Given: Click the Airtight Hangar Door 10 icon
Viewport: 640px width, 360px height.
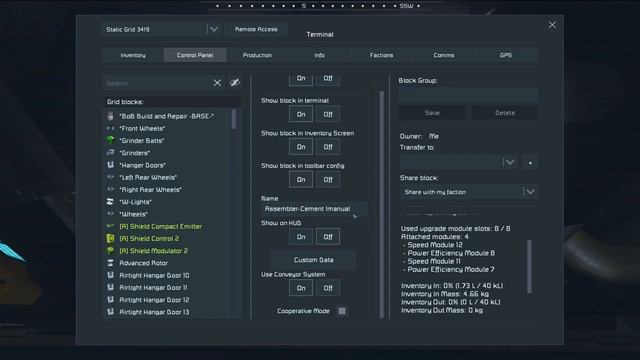Looking at the screenshot, I should click(110, 275).
